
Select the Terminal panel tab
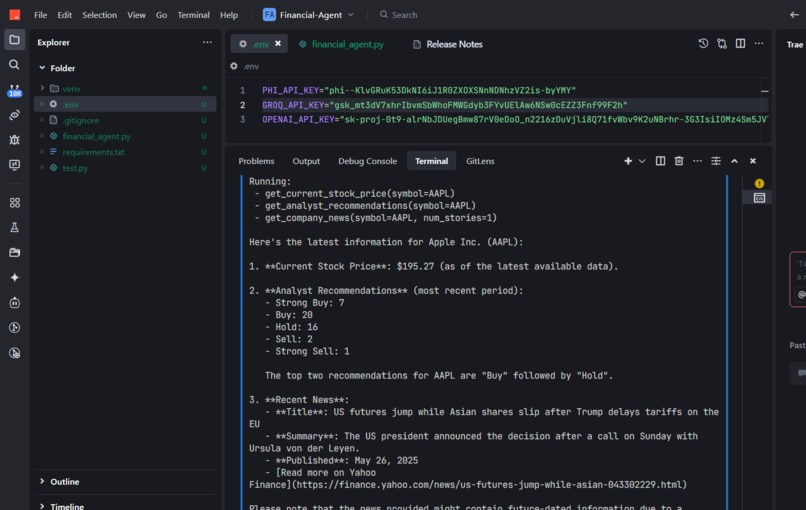click(x=431, y=161)
